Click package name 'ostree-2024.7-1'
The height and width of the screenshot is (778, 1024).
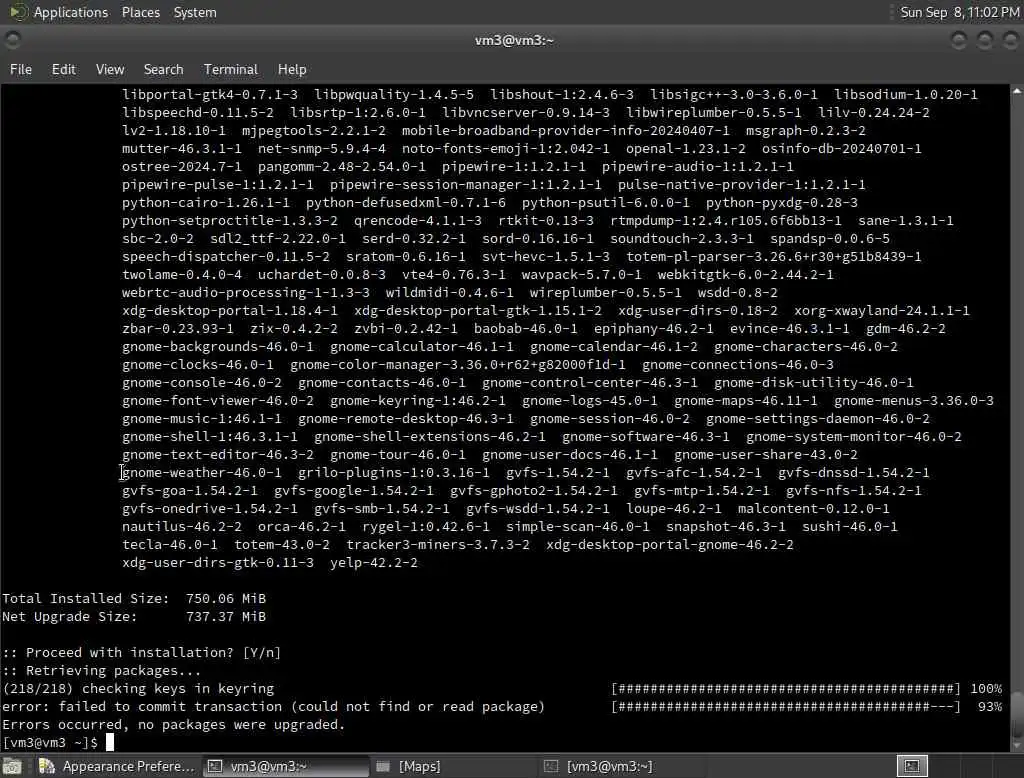[x=182, y=167]
